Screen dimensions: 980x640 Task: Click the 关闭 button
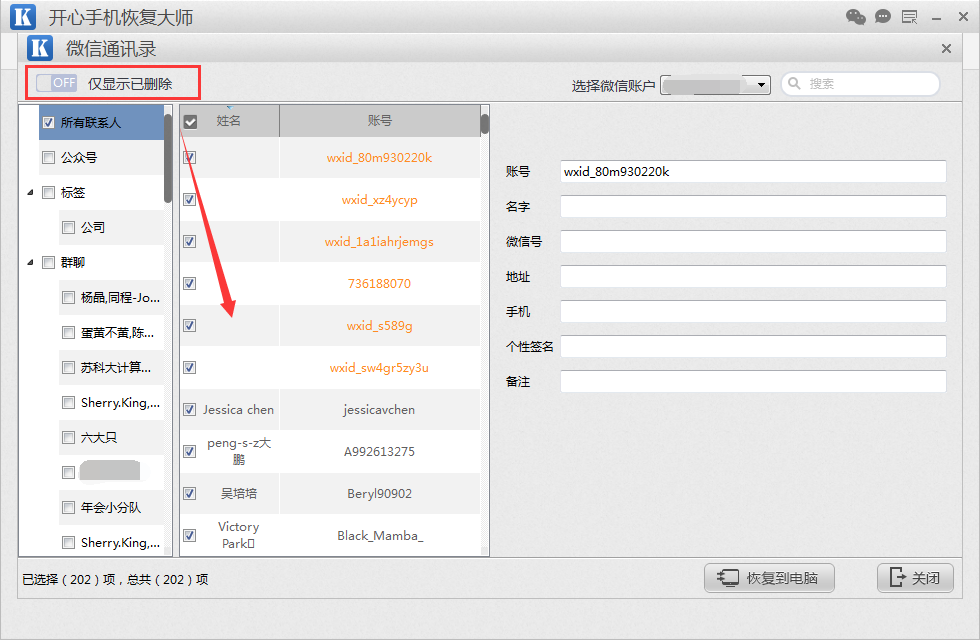[915, 578]
